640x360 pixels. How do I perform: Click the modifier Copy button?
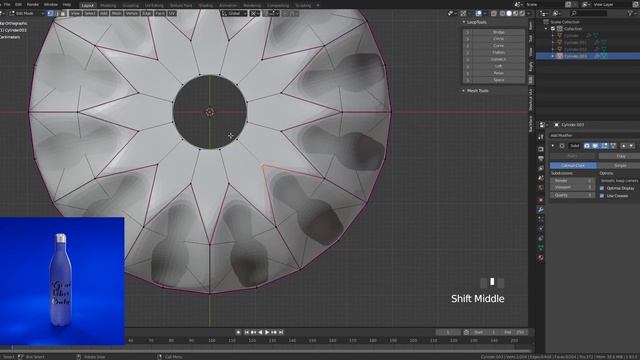click(x=621, y=156)
